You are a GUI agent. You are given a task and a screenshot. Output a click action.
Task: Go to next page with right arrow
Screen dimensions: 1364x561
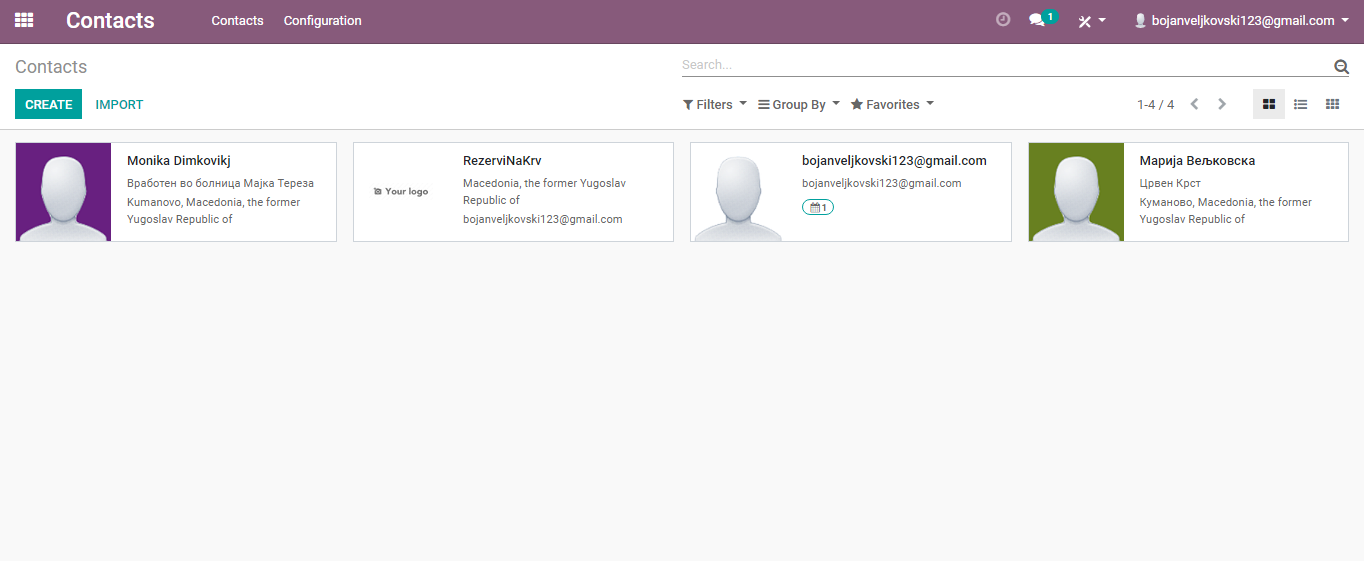click(x=1222, y=104)
